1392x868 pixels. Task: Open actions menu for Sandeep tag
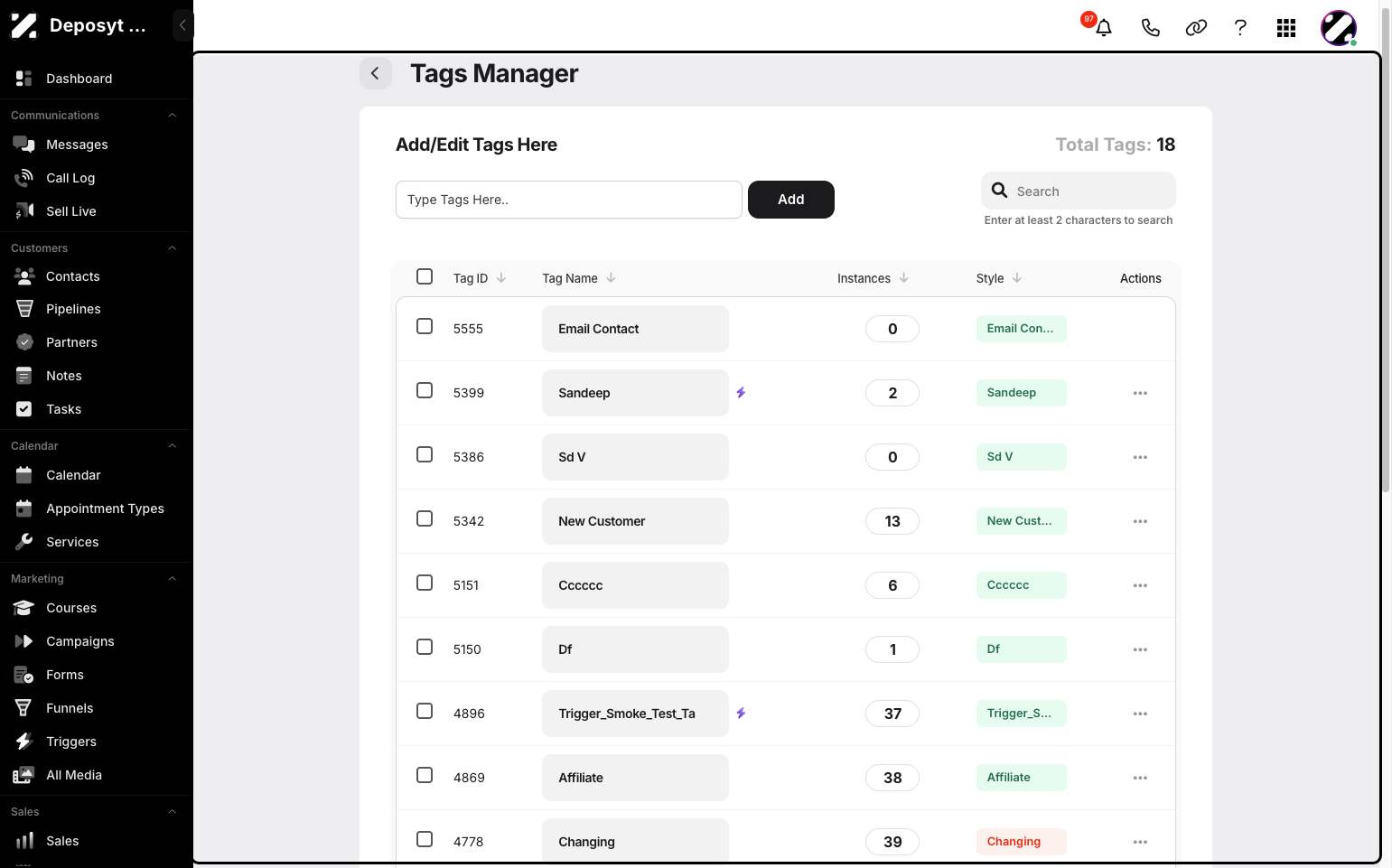1140,393
